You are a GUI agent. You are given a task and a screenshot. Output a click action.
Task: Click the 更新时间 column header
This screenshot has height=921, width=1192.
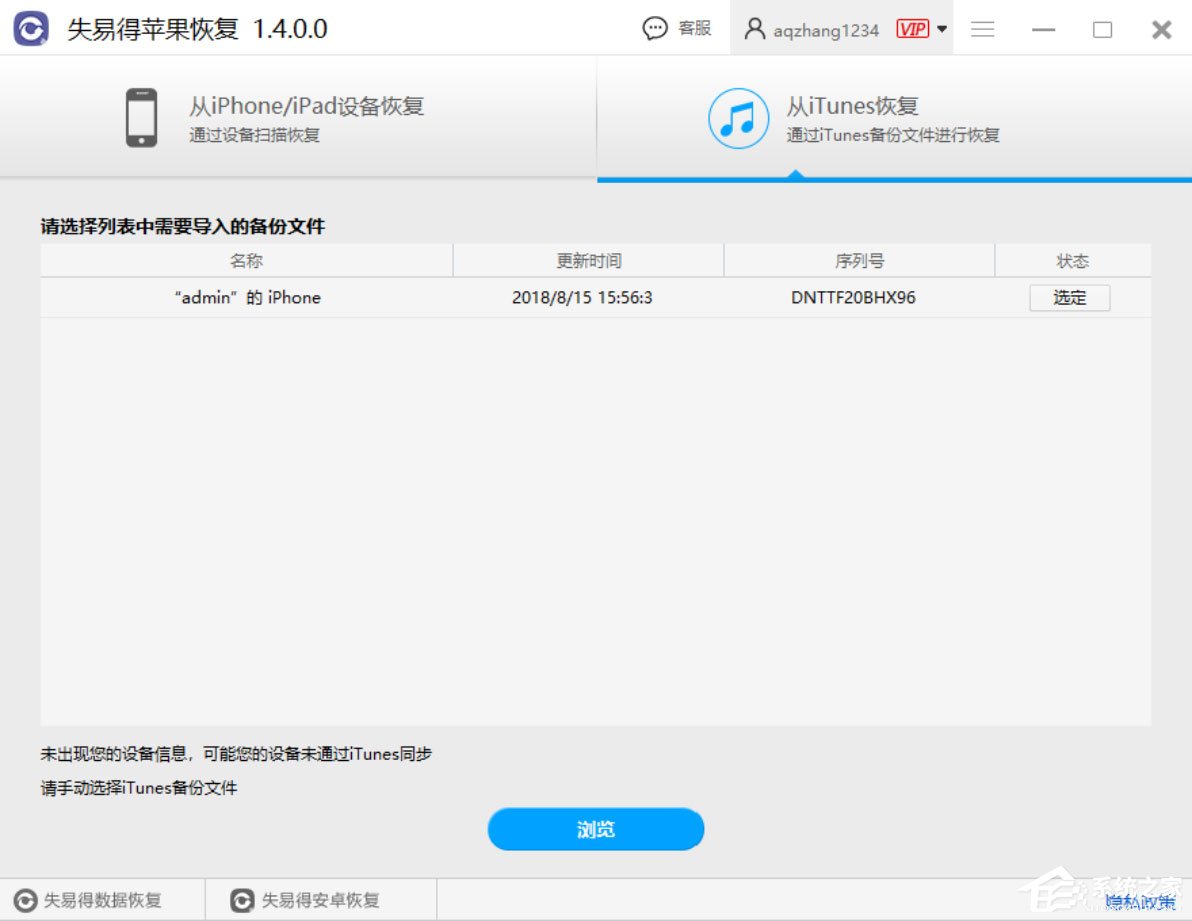589,260
